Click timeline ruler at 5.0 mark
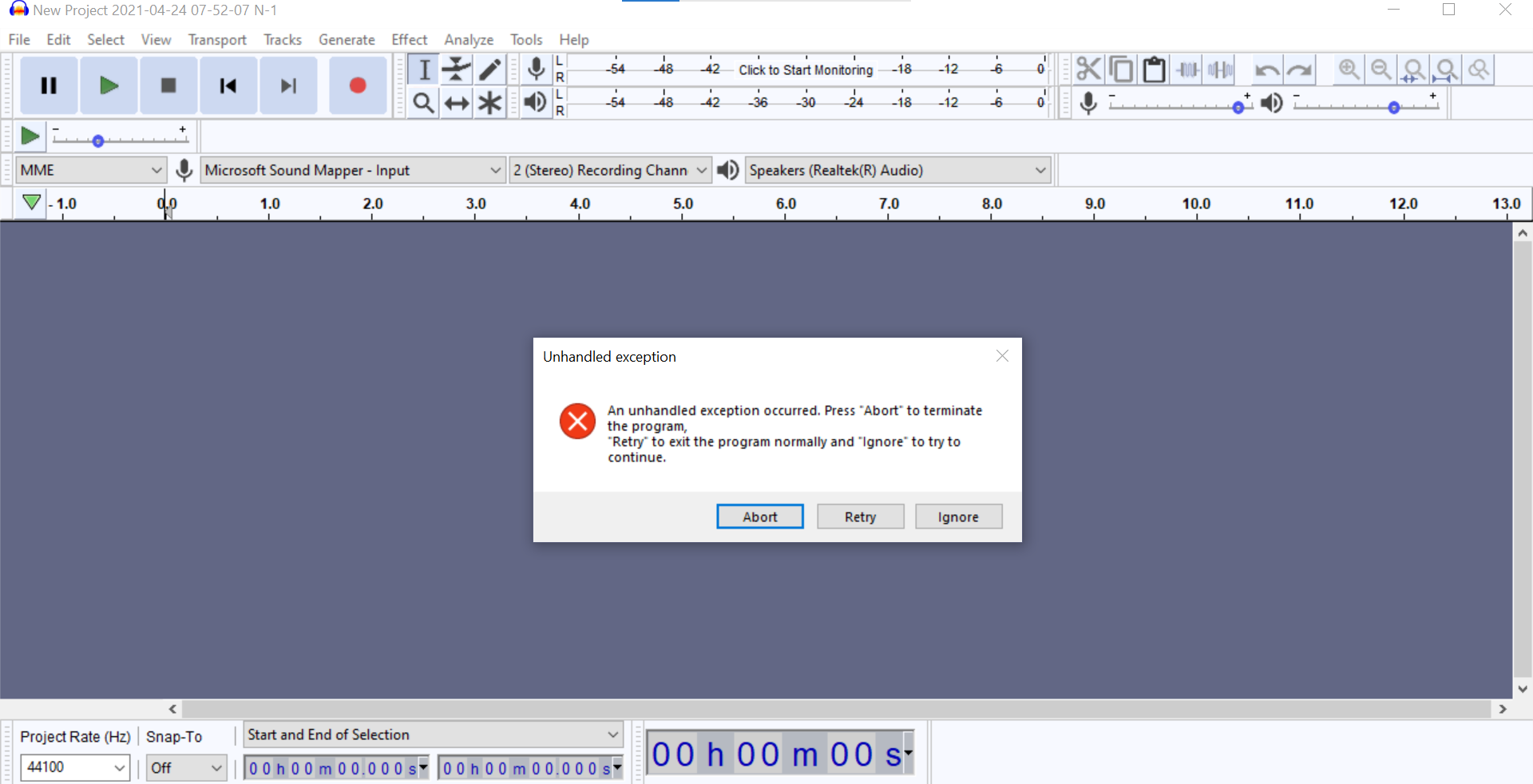This screenshot has height=784, width=1533. click(x=683, y=204)
